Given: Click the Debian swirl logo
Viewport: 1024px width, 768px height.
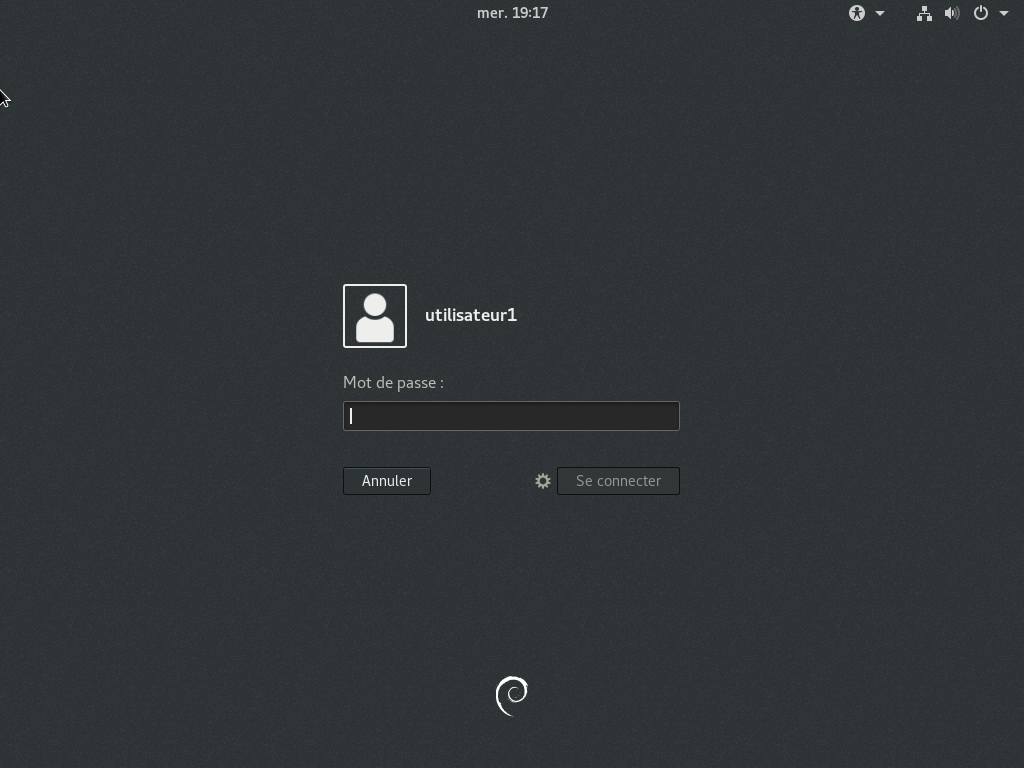Looking at the screenshot, I should (x=512, y=696).
